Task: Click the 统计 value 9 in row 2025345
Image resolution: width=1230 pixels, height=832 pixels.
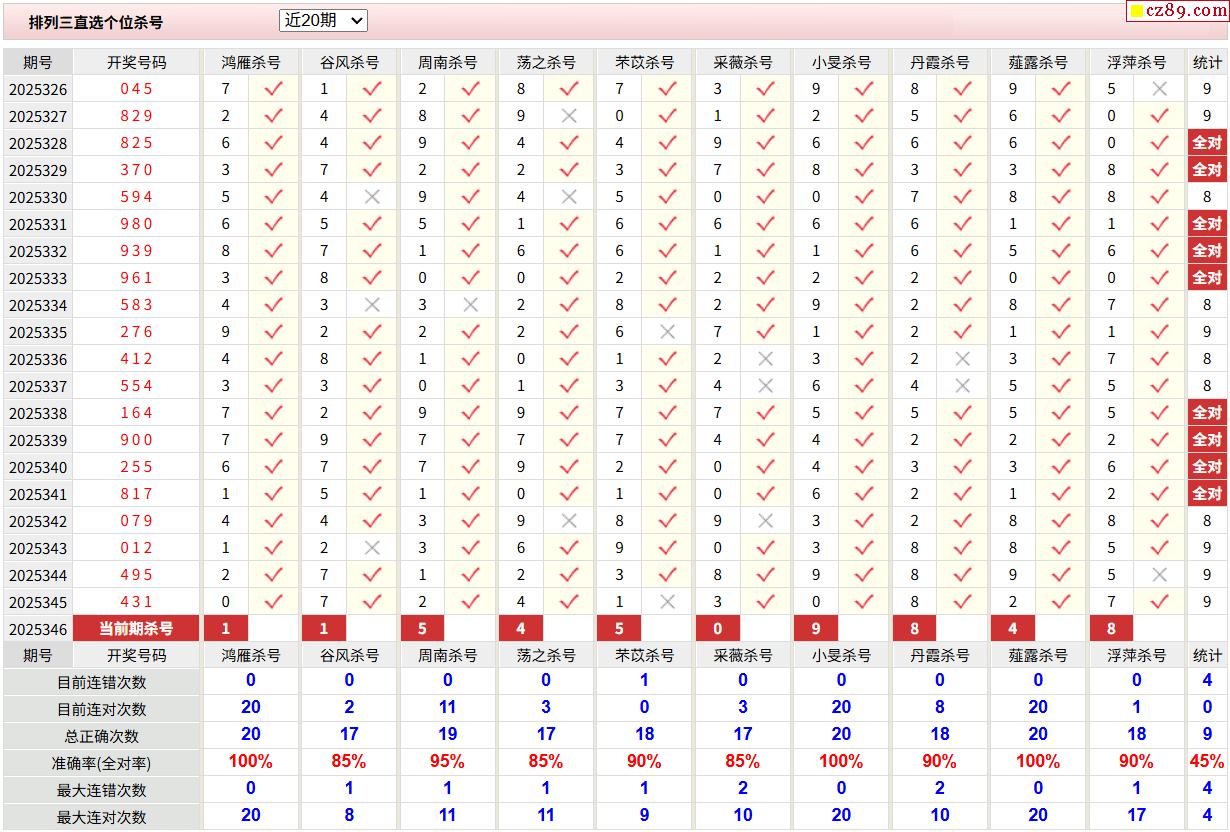Action: tap(1207, 602)
